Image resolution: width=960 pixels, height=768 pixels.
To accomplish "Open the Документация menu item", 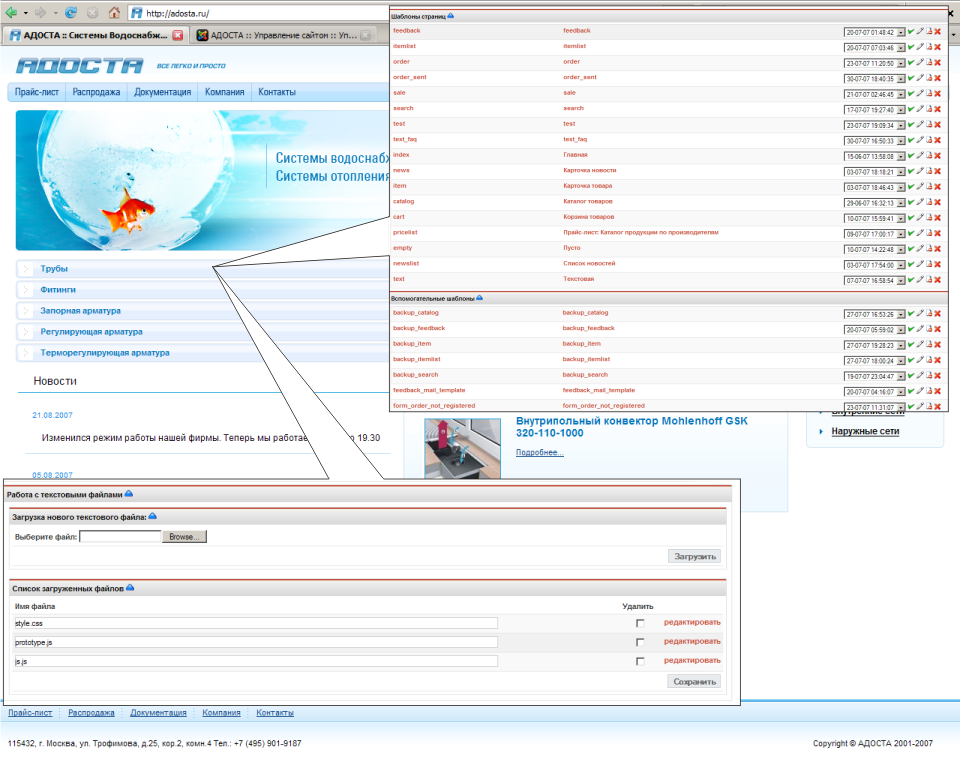I will point(162,92).
